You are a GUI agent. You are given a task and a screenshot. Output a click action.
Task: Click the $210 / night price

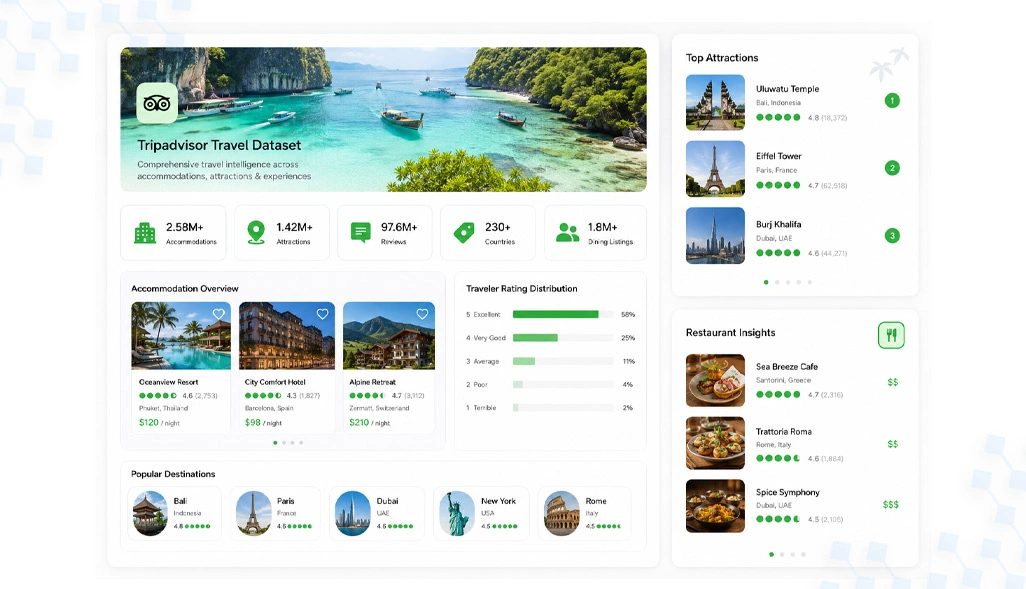coord(370,423)
